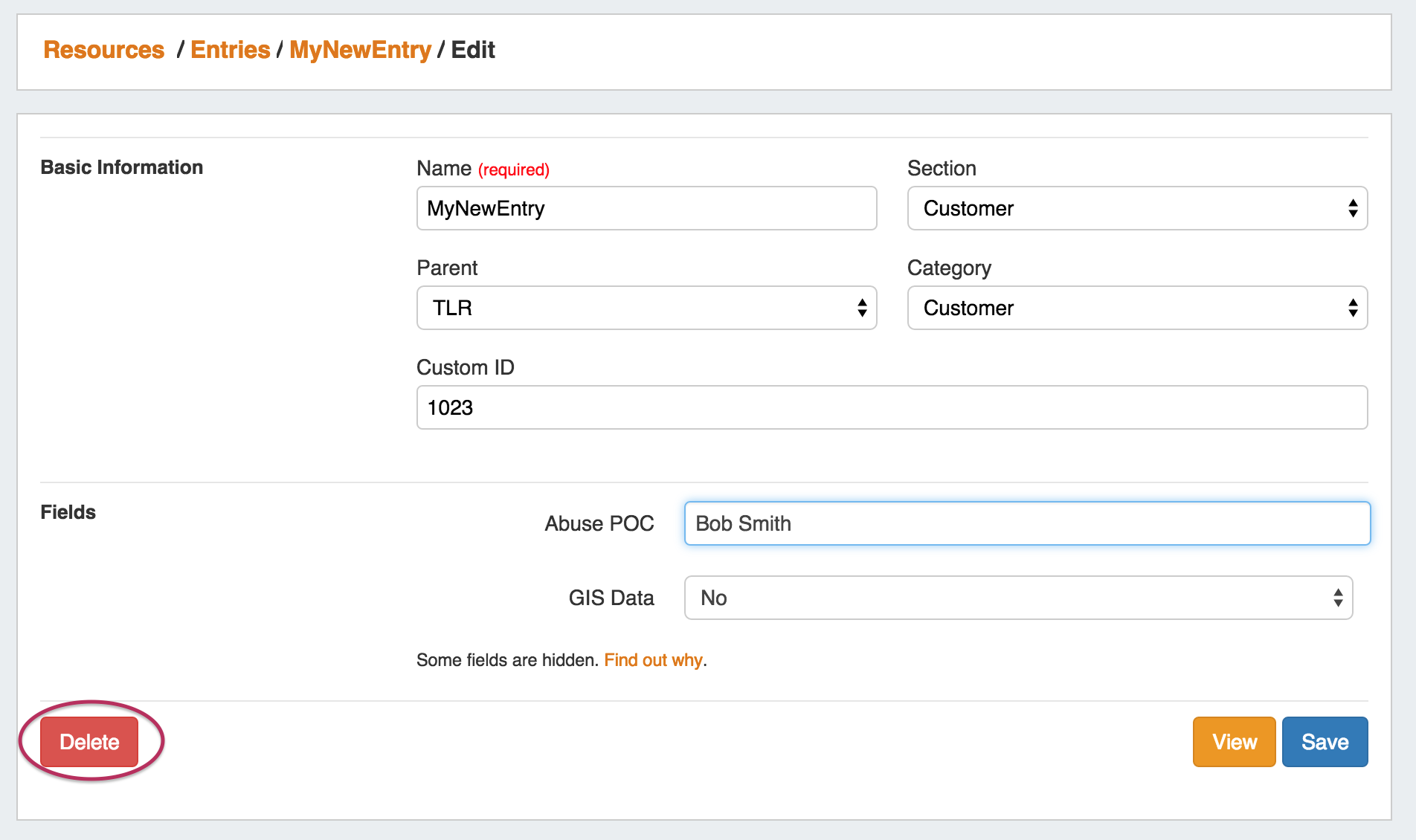
Task: Open the Category dropdown
Action: 1136,308
